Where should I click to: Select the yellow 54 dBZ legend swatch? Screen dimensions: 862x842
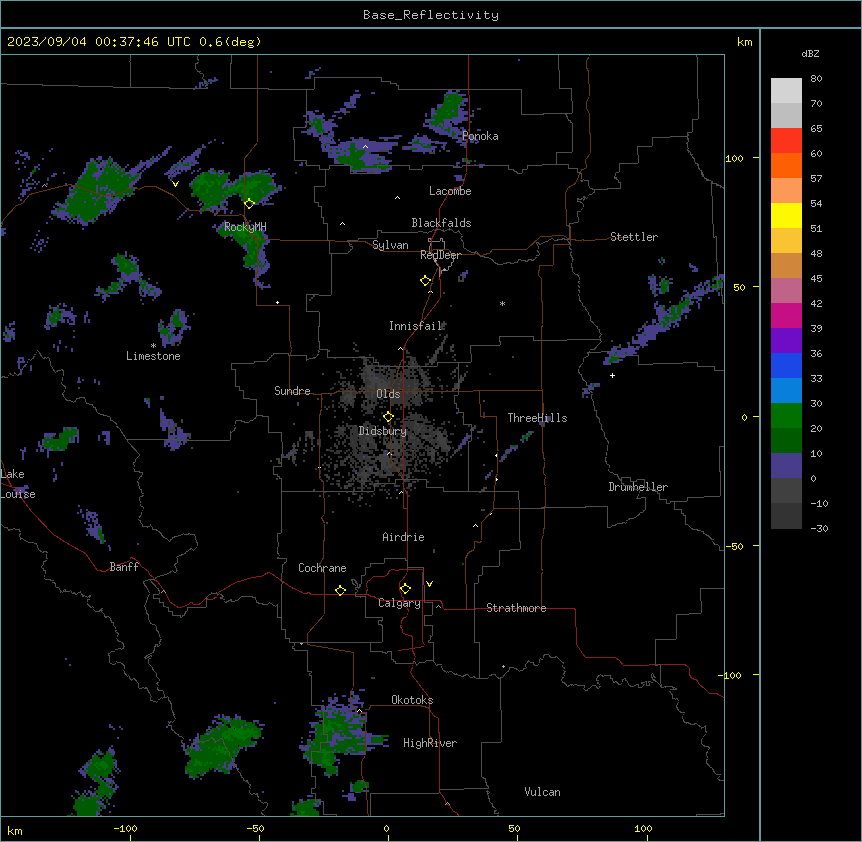coord(786,215)
